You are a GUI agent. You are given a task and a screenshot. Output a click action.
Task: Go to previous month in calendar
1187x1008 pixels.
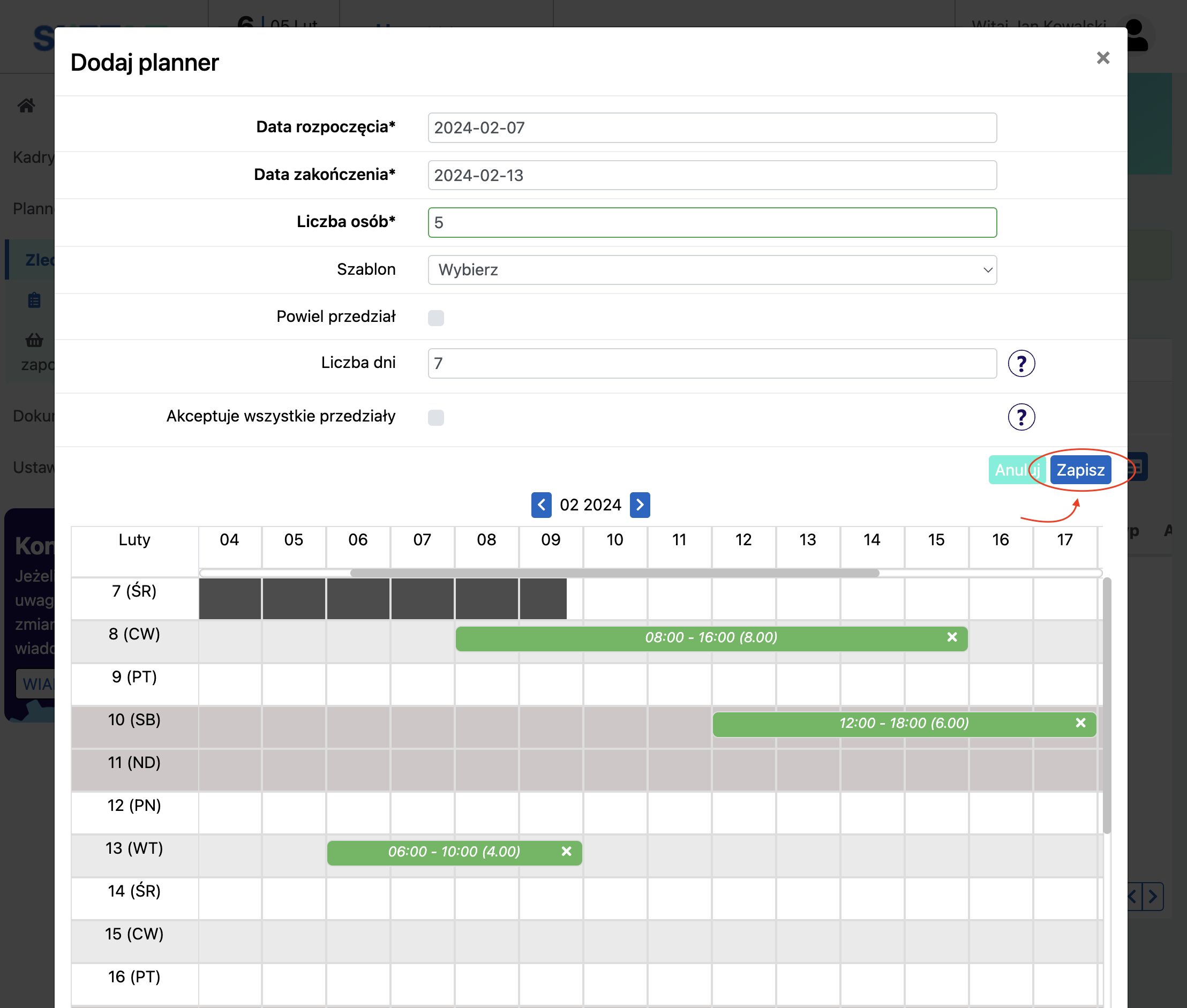pyautogui.click(x=540, y=505)
